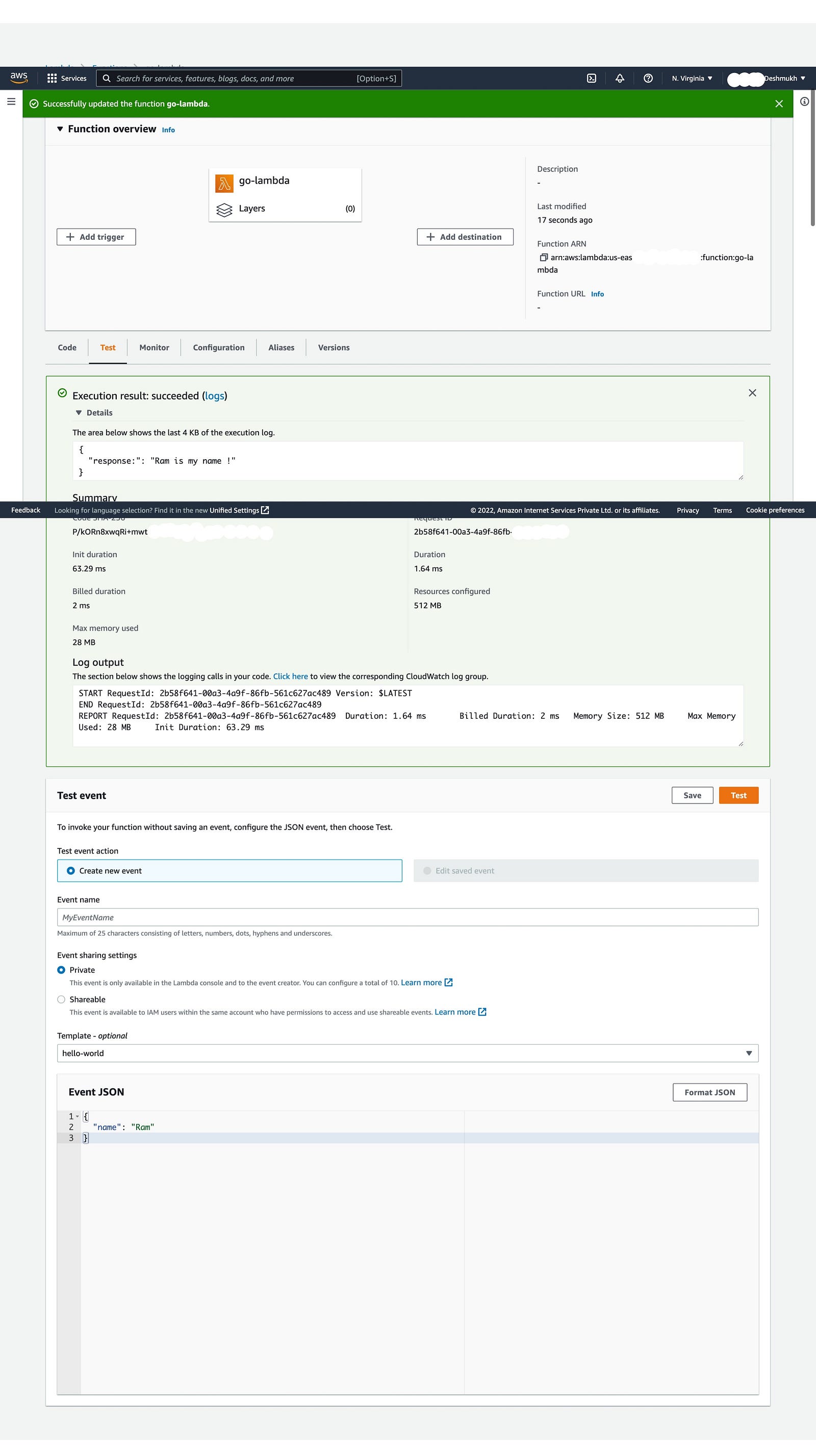
Task: Open the Terms footer link
Action: click(x=722, y=510)
